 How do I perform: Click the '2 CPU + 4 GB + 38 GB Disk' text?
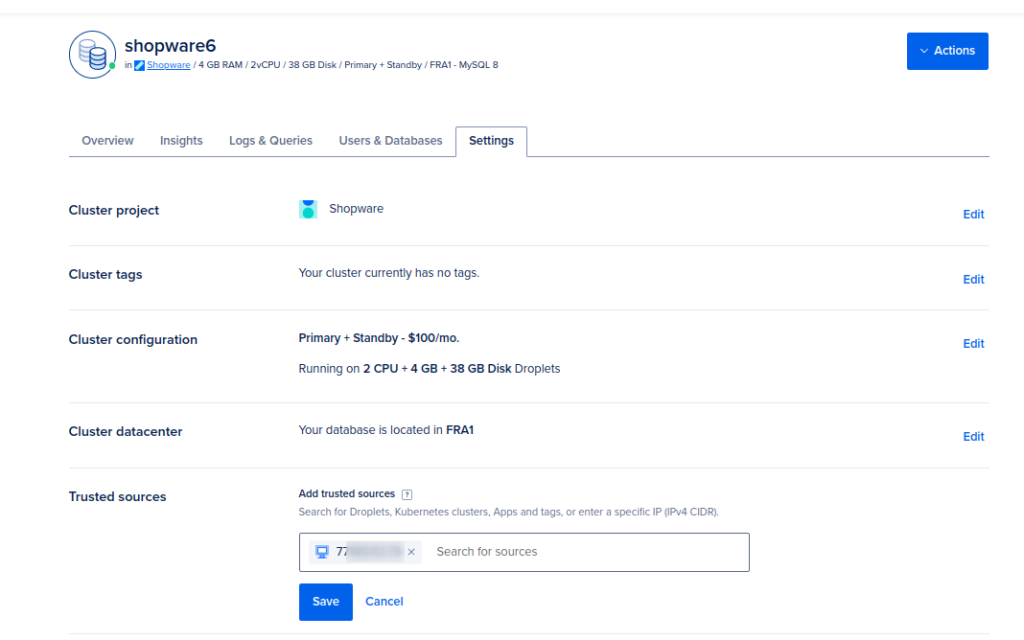[437, 369]
